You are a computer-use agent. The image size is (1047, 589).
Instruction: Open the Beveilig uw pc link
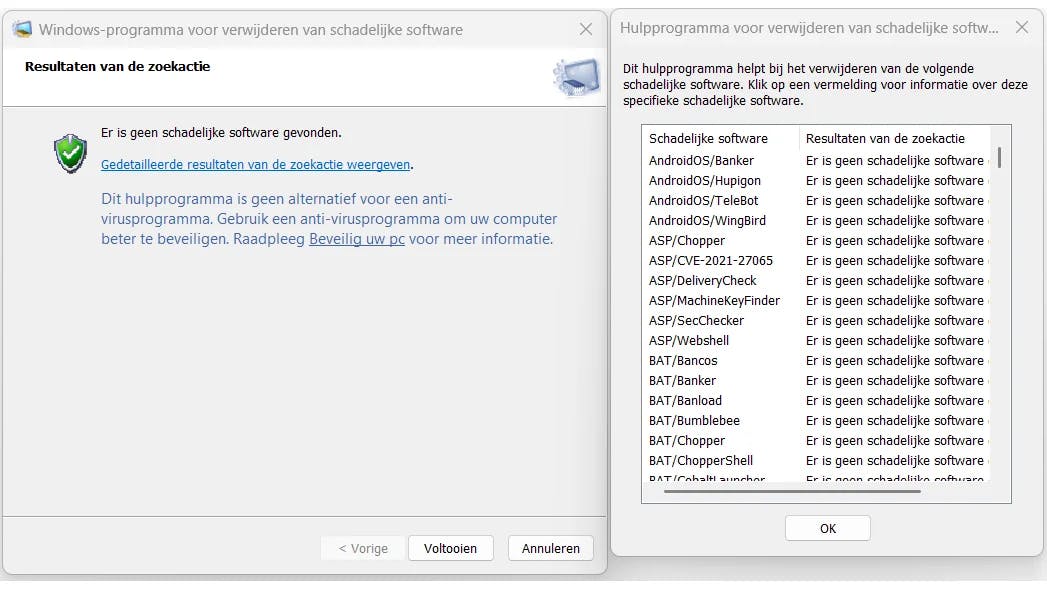coord(357,239)
